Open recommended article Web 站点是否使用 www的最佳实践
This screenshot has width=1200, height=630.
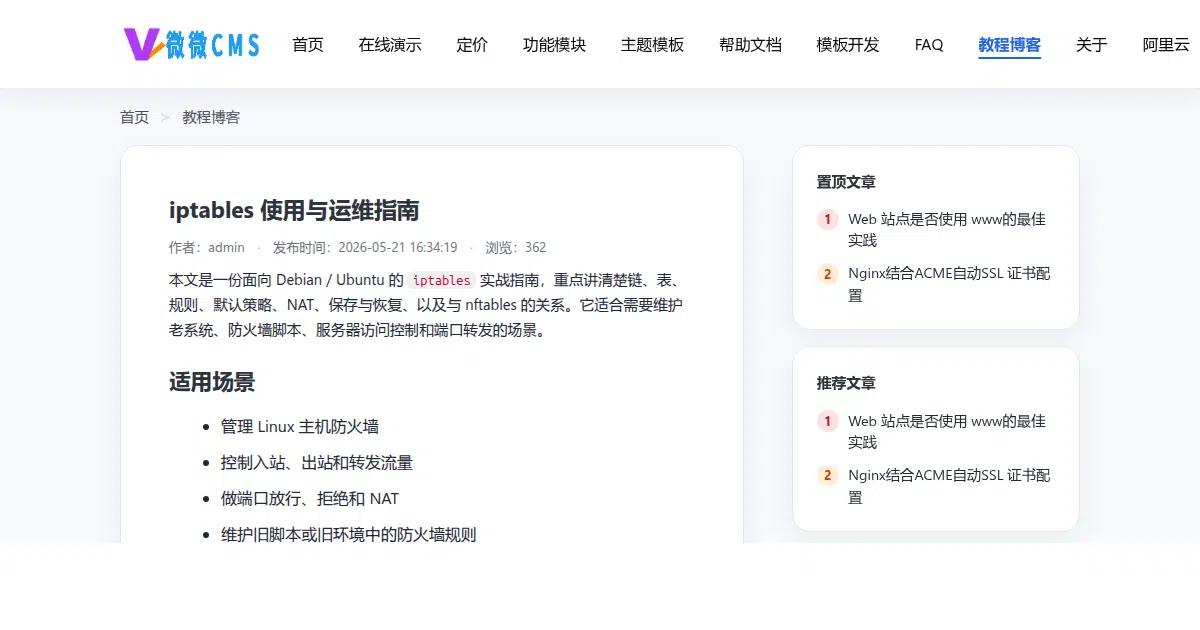[947, 431]
